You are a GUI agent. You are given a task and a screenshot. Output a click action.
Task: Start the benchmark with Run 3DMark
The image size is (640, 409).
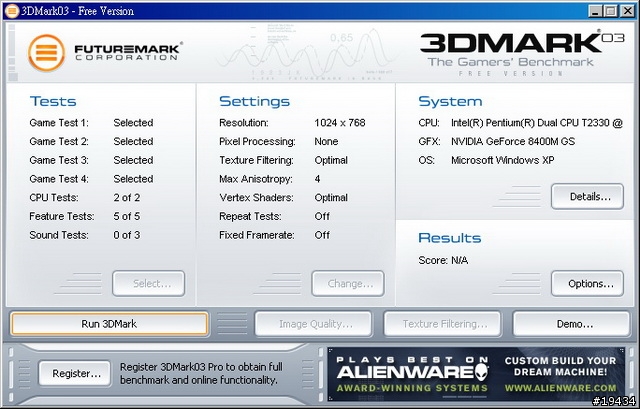point(109,324)
